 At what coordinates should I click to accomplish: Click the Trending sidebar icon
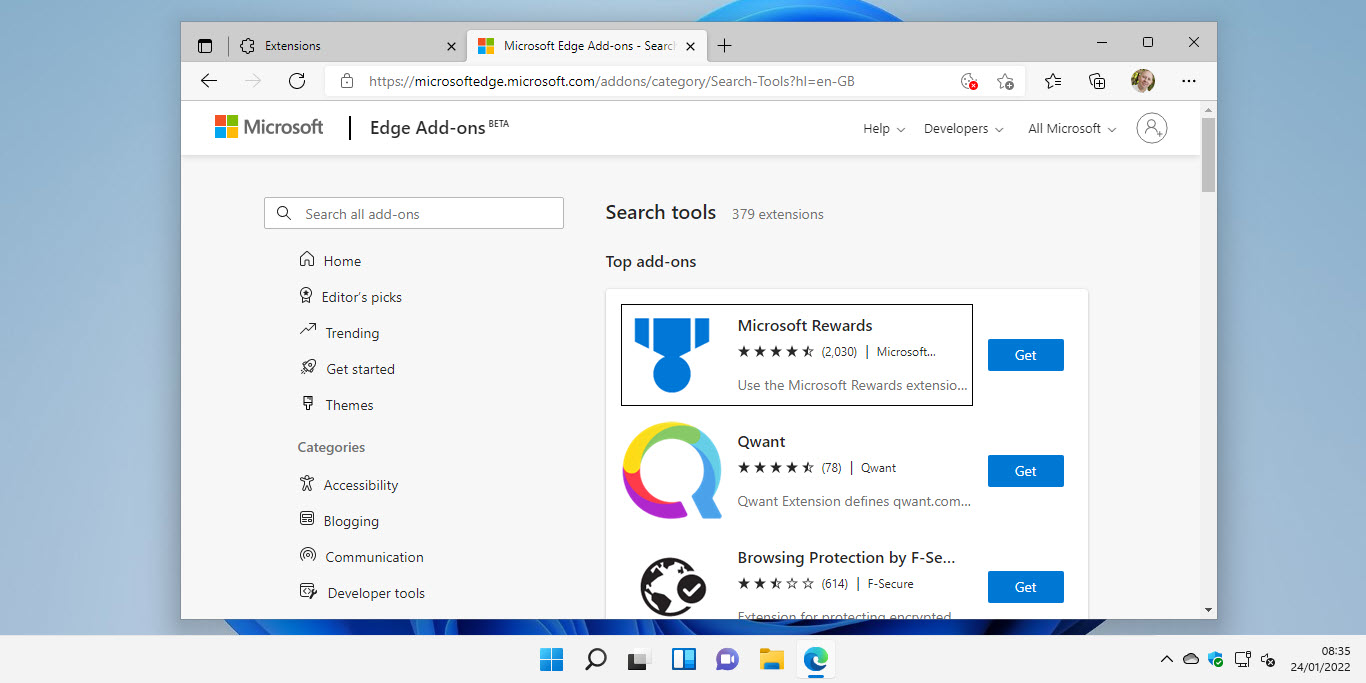pos(307,332)
